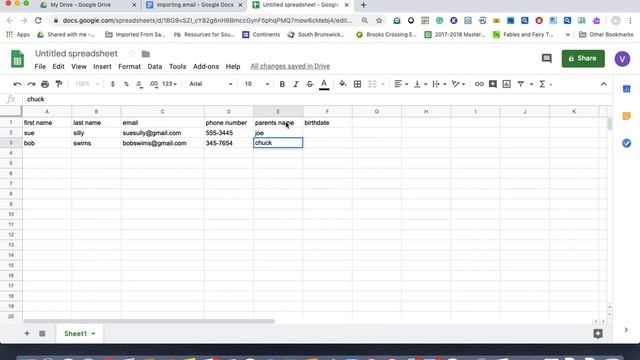
Task: Select cell with suesully@gmail.com
Action: pyautogui.click(x=162, y=133)
